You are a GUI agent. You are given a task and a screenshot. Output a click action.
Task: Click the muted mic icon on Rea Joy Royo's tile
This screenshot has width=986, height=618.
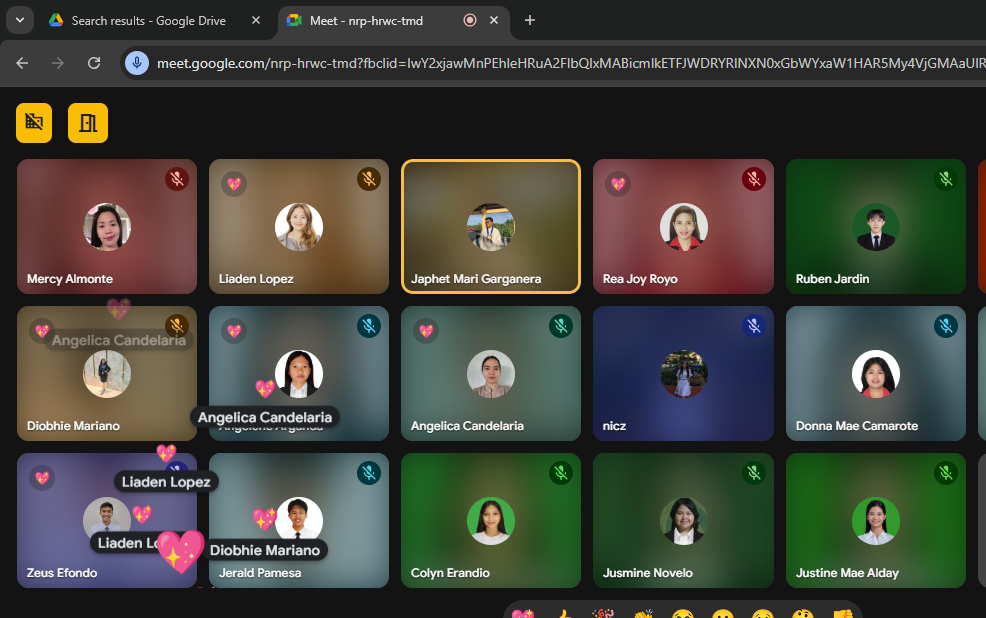click(x=754, y=179)
